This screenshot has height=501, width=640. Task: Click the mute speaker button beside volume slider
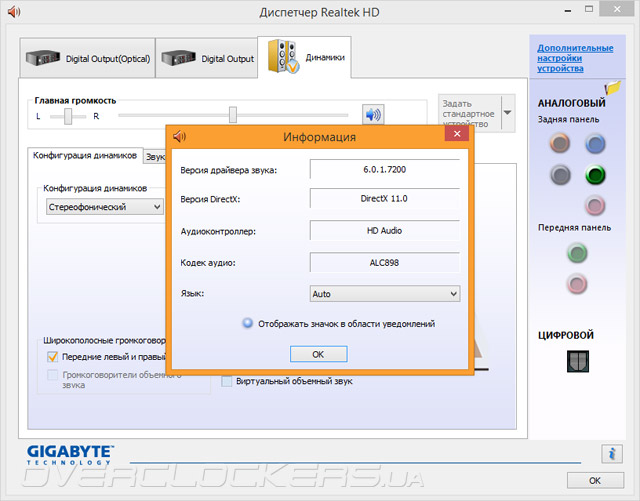(373, 114)
